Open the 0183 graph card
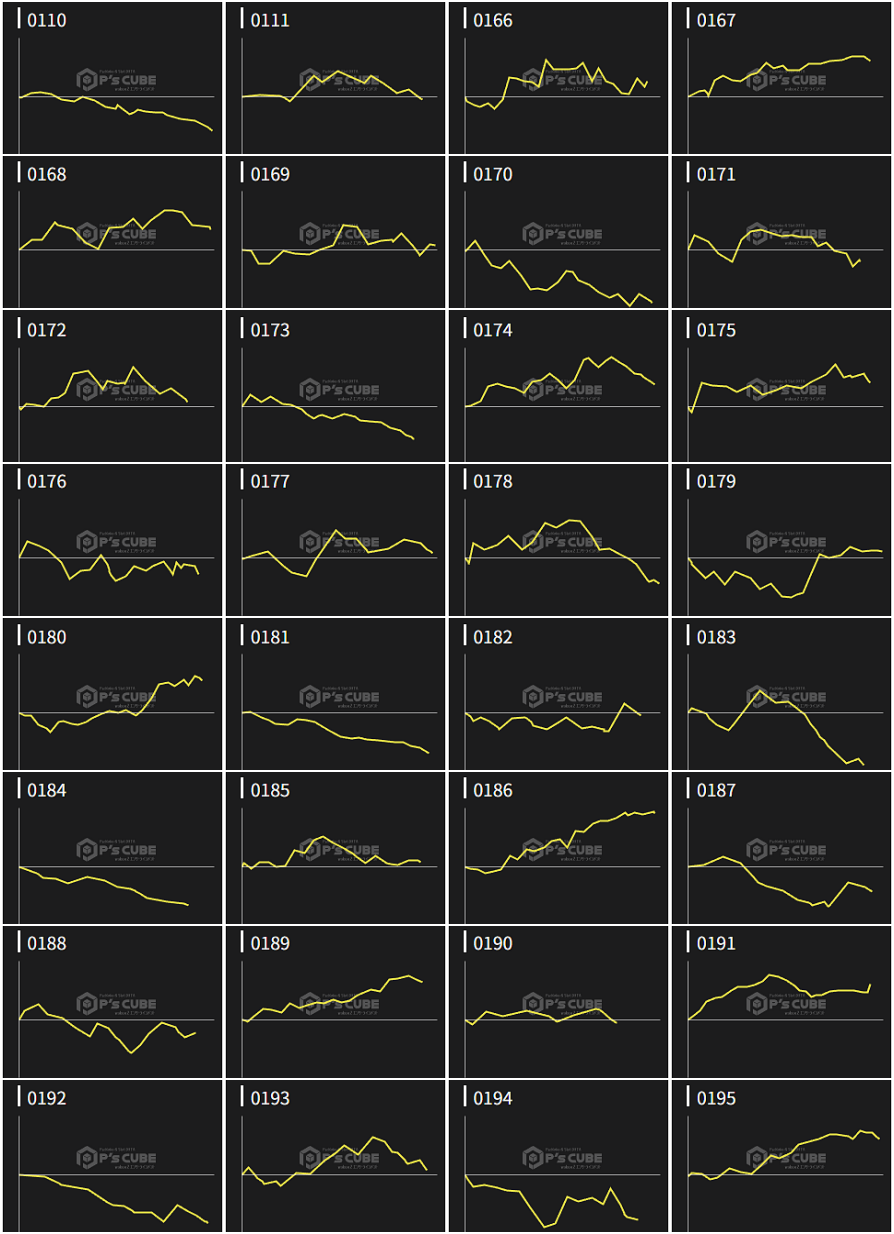894x1234 pixels. click(x=781, y=695)
